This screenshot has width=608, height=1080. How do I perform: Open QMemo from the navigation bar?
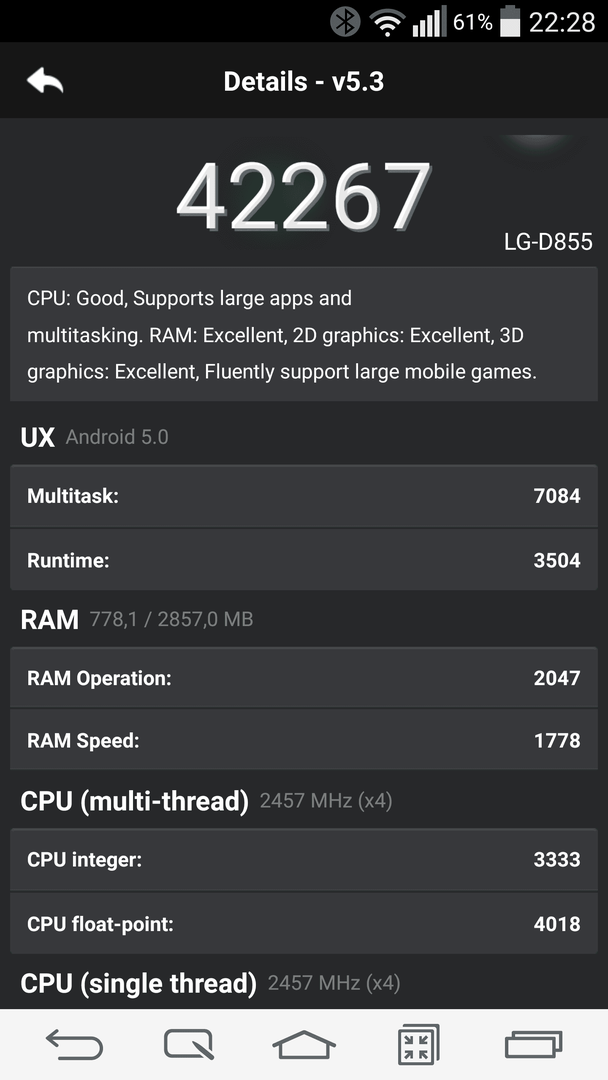coord(189,1044)
